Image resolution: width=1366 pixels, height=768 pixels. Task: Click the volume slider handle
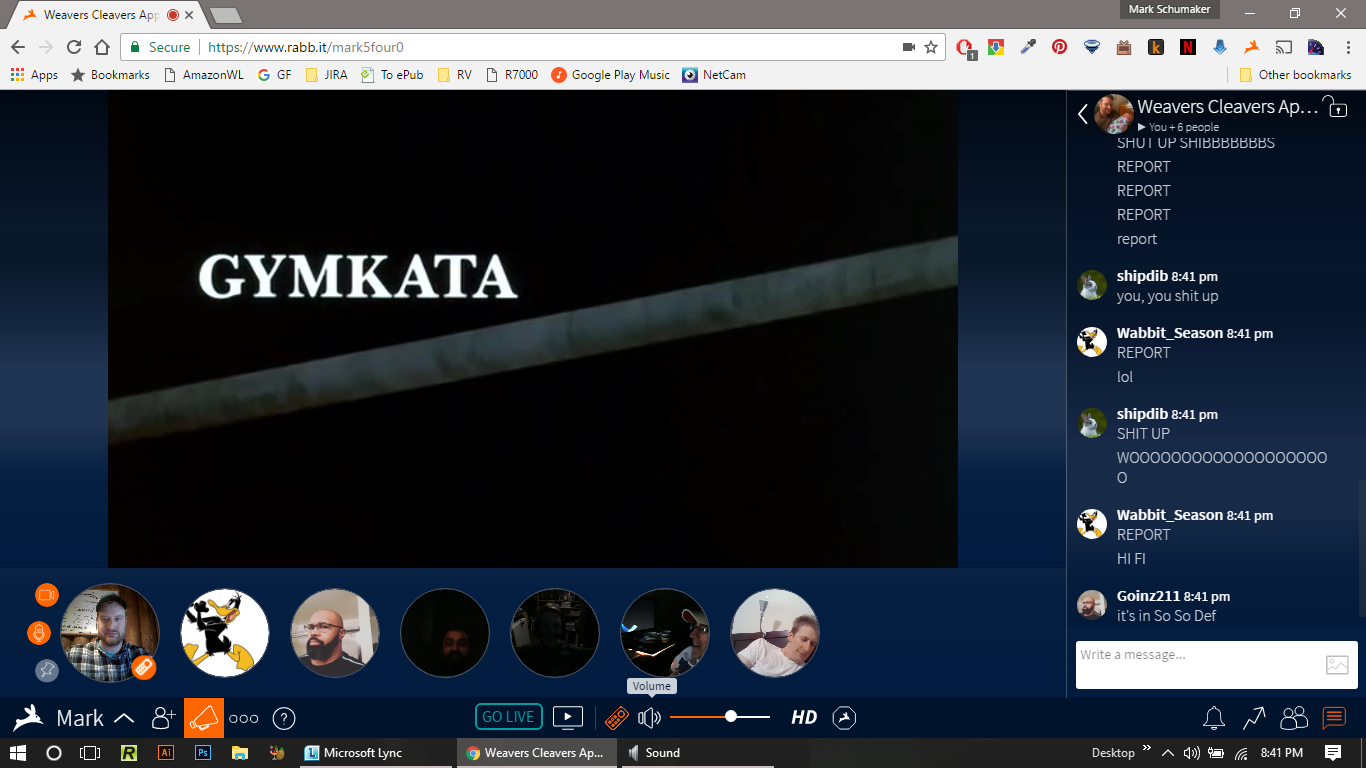tap(731, 716)
